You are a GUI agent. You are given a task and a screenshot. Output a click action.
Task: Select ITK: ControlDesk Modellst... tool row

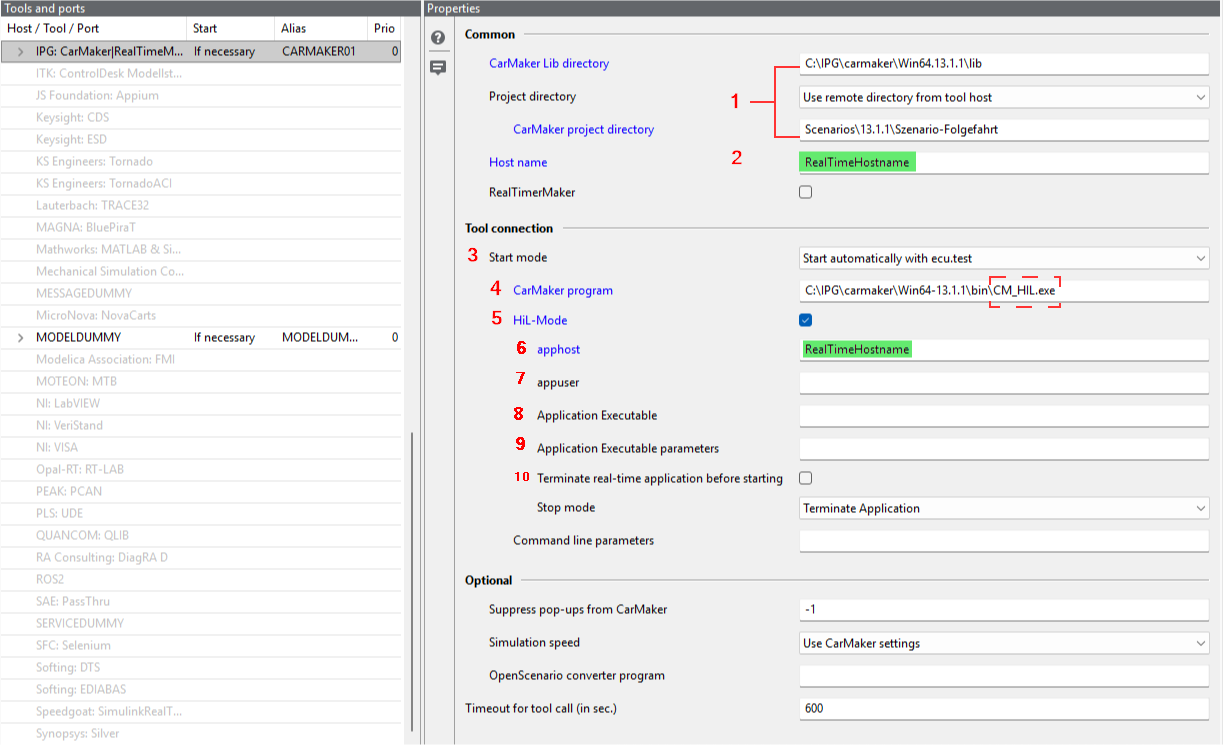pyautogui.click(x=200, y=73)
